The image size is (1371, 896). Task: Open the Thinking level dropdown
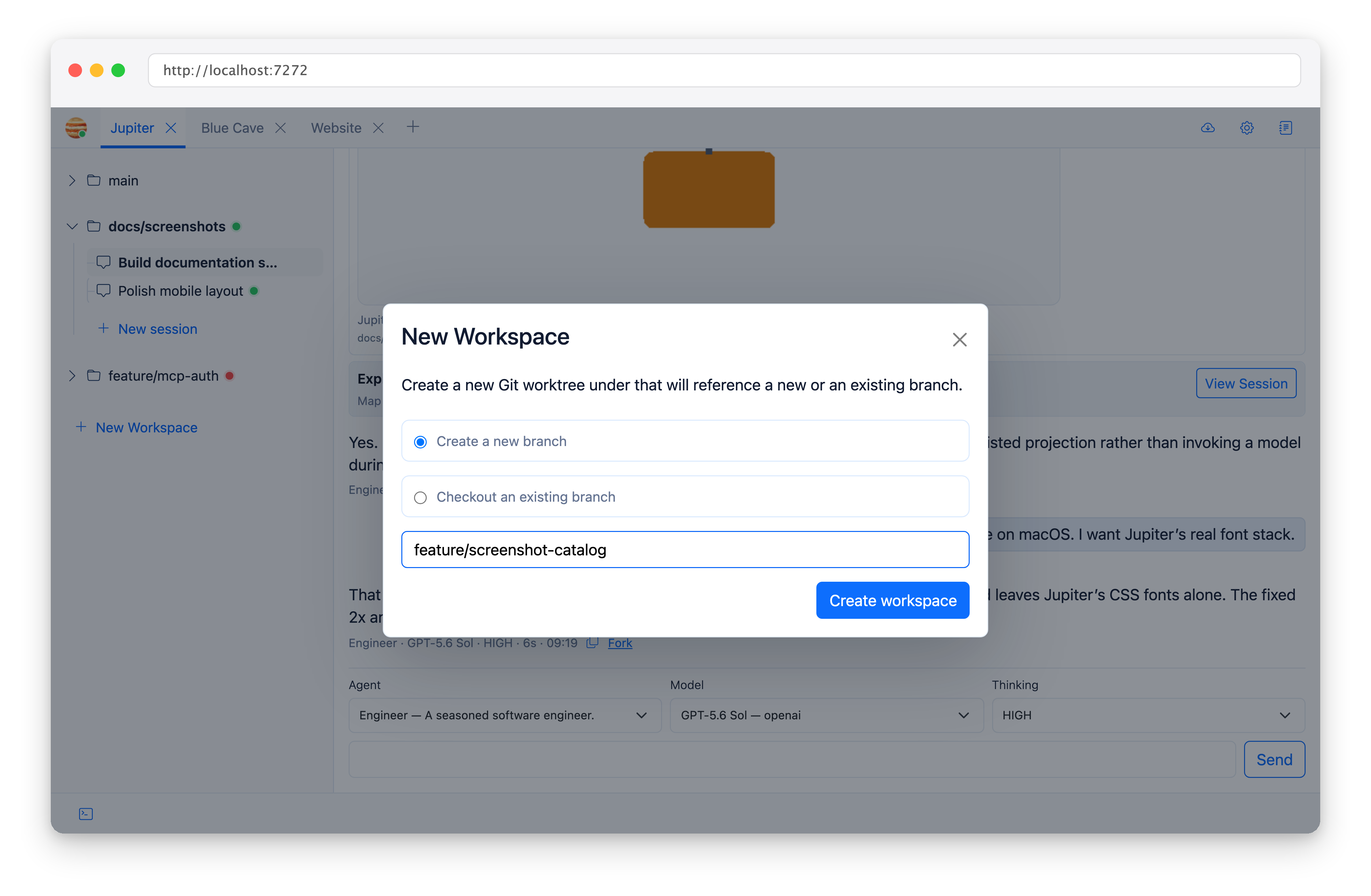click(x=1148, y=715)
